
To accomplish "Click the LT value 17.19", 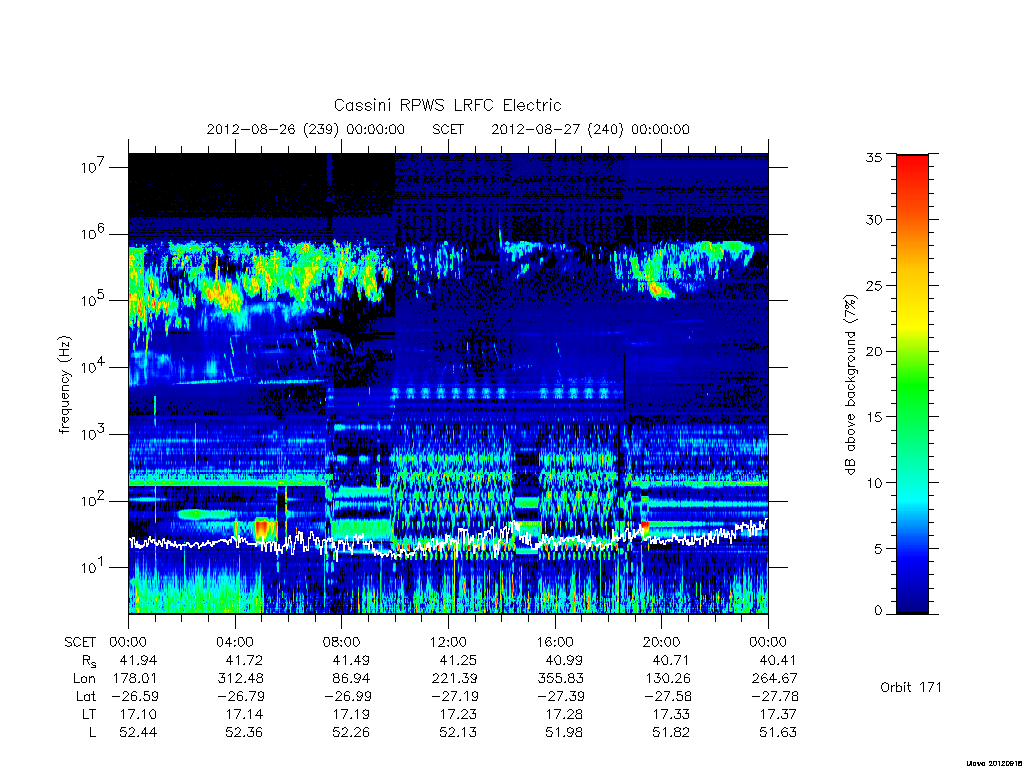I will click(x=351, y=714).
